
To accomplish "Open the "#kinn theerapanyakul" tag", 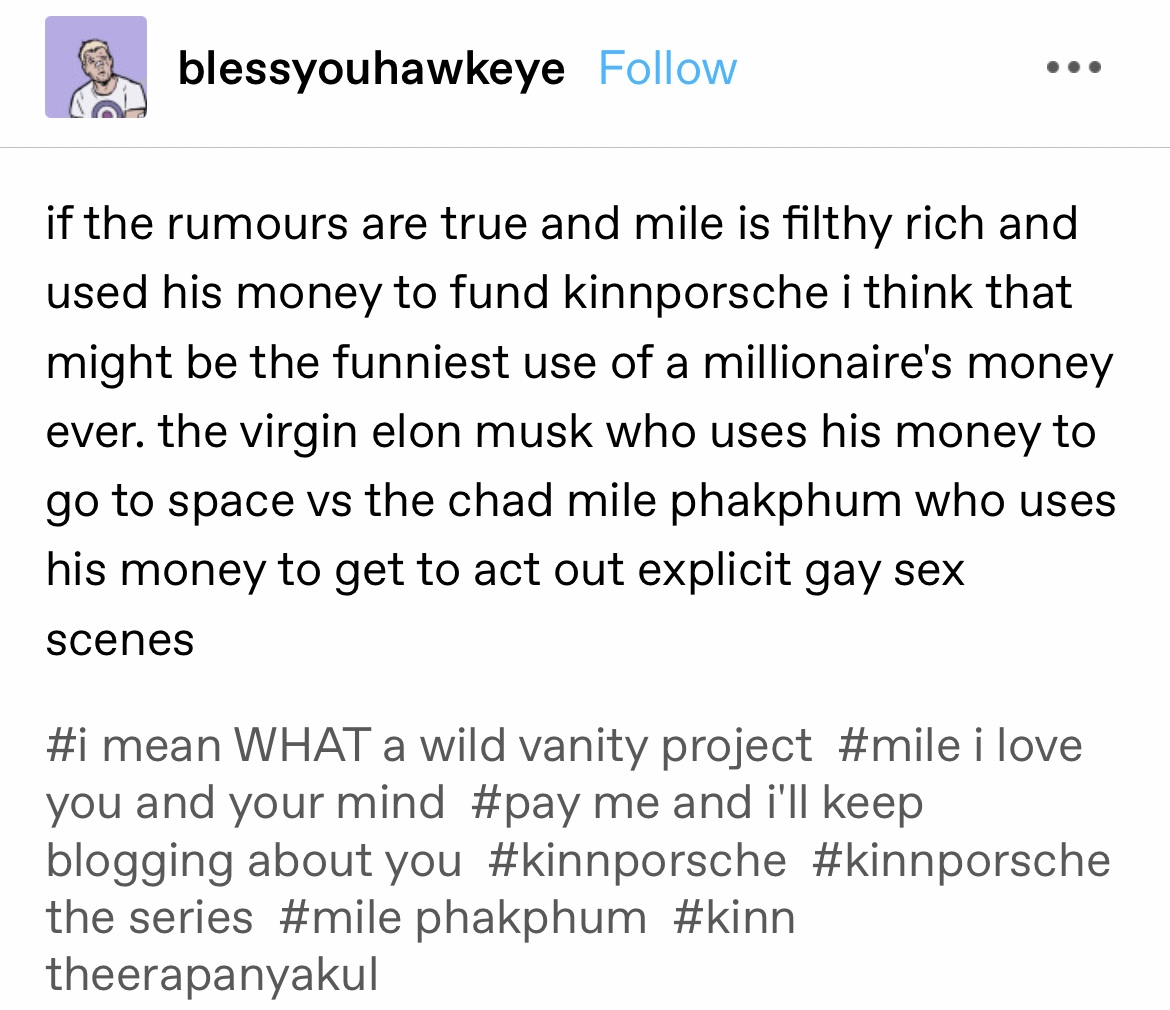I will coord(734,918).
